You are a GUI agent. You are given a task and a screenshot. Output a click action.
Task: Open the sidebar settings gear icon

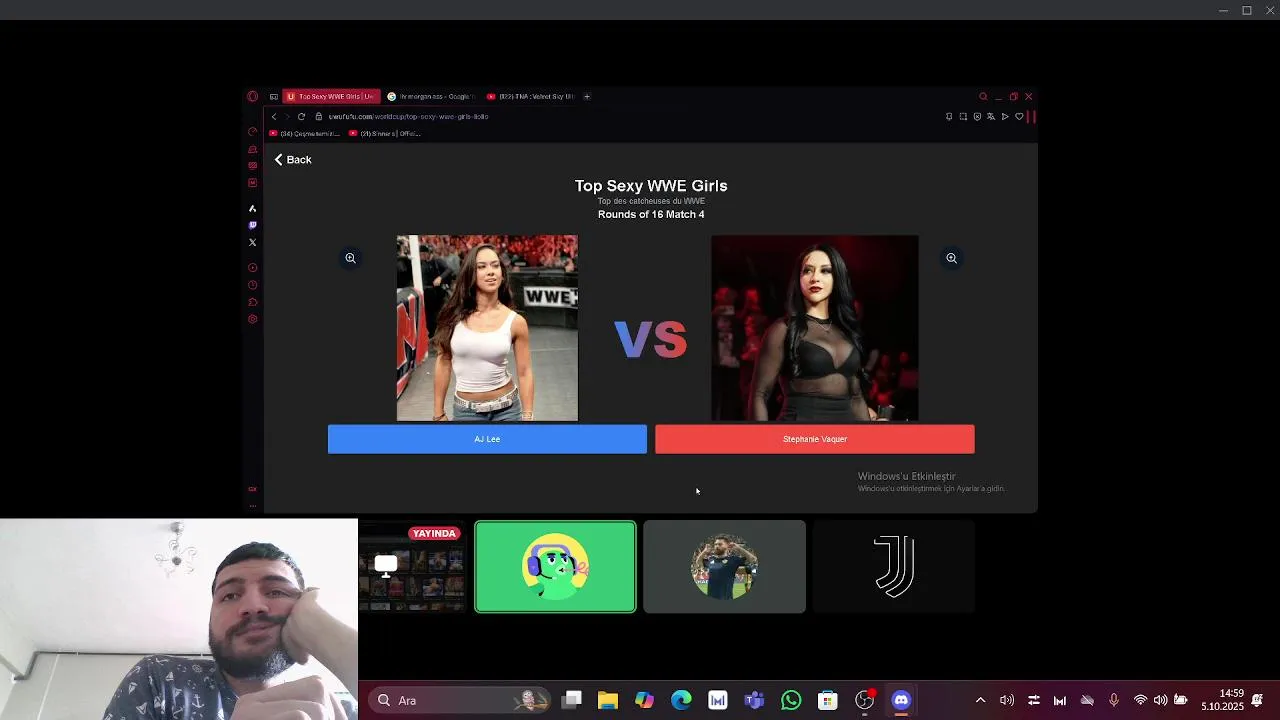point(252,319)
